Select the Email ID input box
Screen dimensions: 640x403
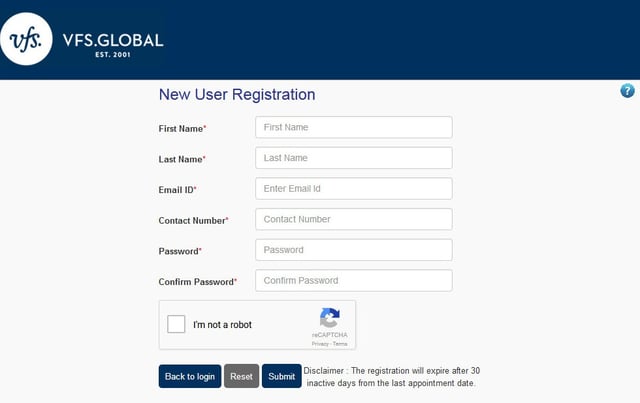[x=354, y=188]
